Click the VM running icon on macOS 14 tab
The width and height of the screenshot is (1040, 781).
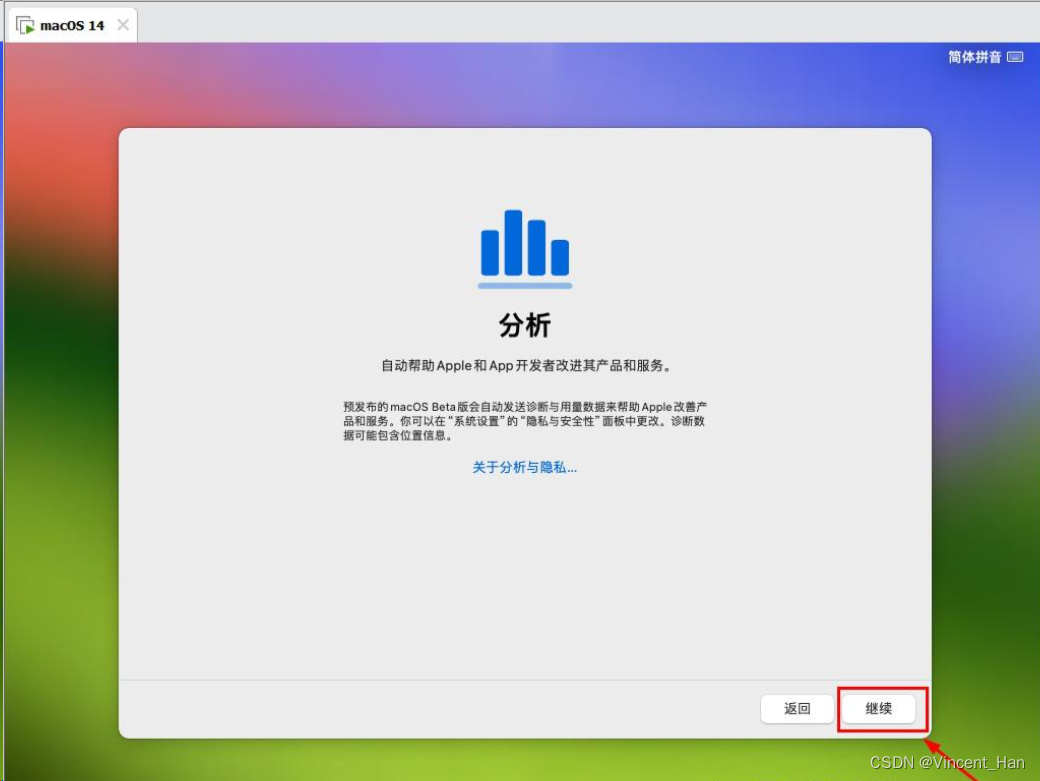point(25,26)
